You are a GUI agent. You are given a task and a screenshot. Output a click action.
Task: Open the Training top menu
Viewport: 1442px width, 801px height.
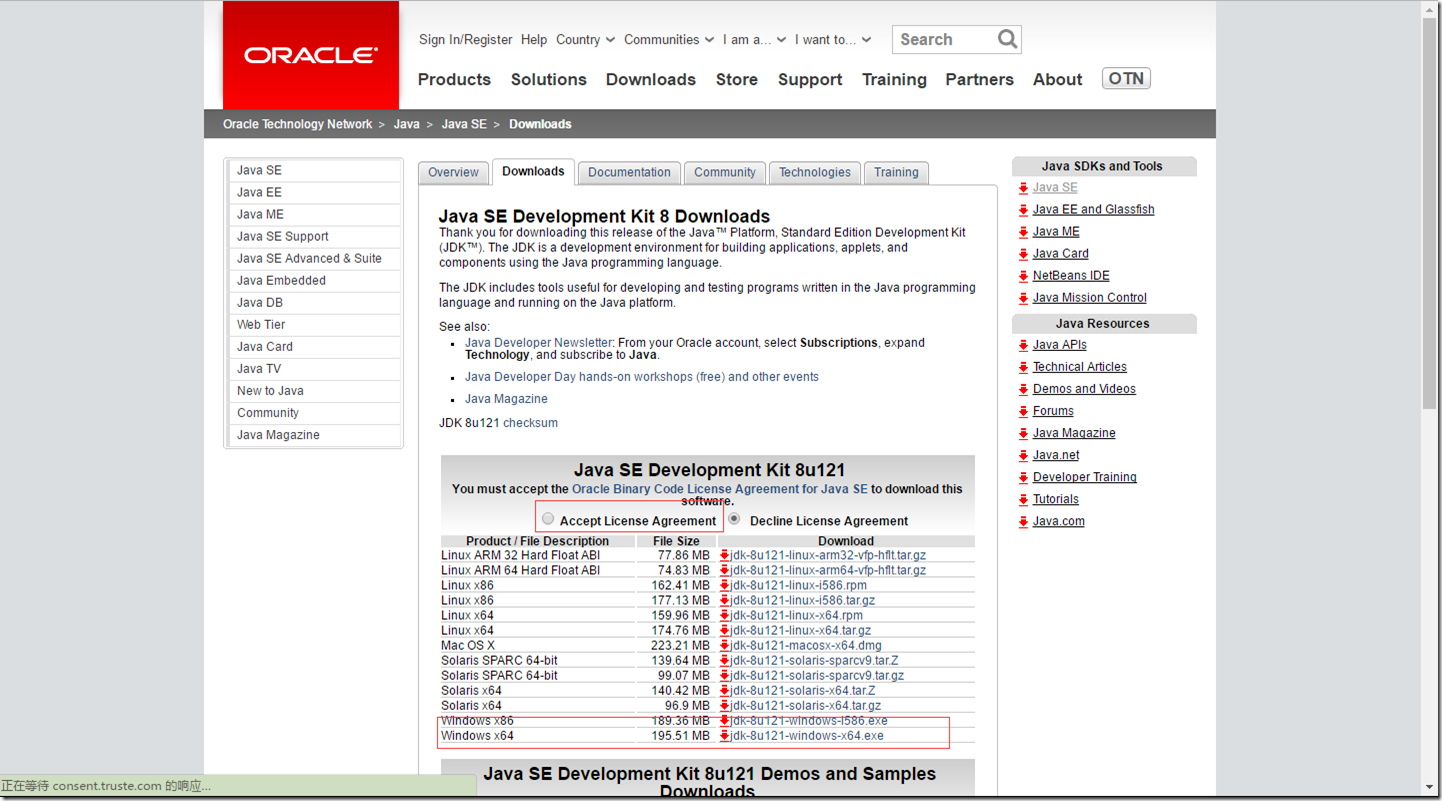894,79
